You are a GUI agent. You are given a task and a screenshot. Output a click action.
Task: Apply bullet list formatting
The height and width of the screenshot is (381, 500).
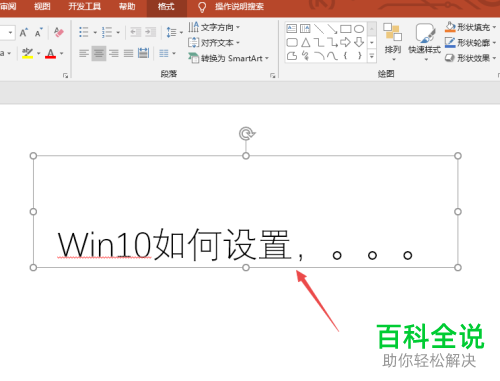[83, 32]
